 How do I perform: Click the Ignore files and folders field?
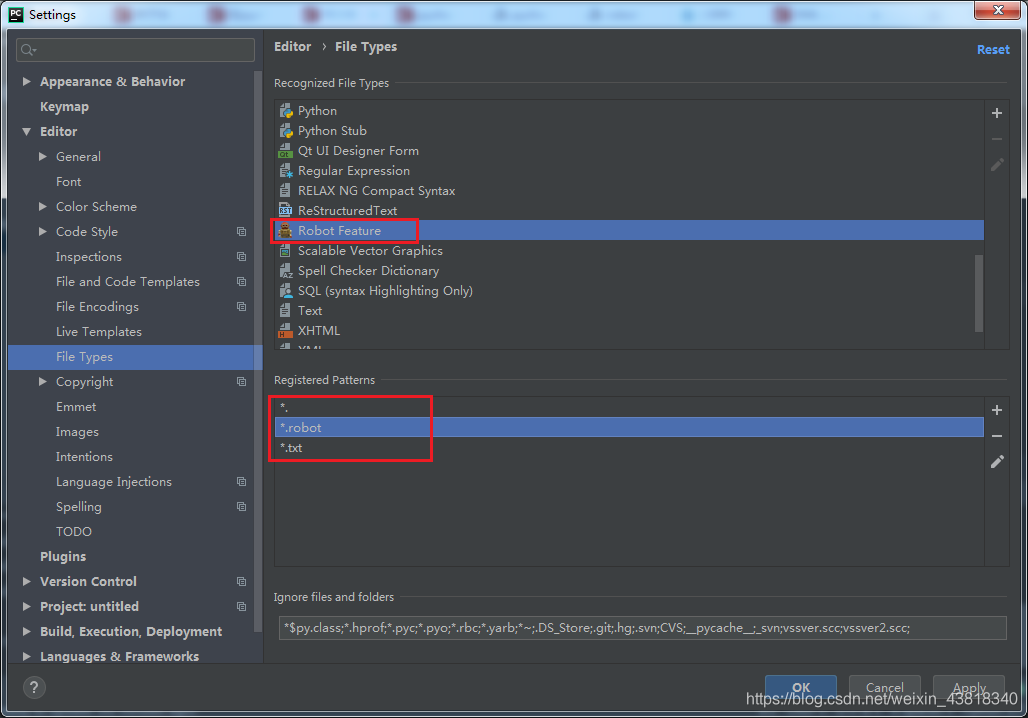642,628
